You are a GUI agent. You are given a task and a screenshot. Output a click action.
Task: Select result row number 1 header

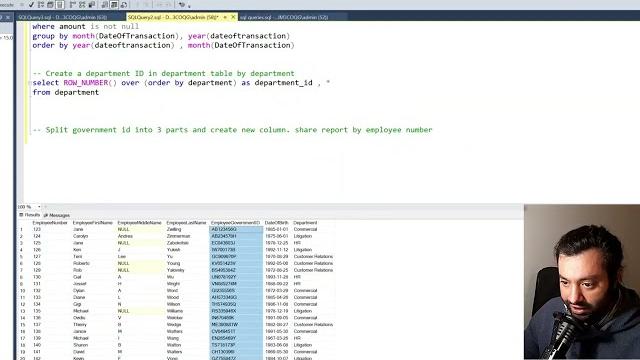pos(22,229)
